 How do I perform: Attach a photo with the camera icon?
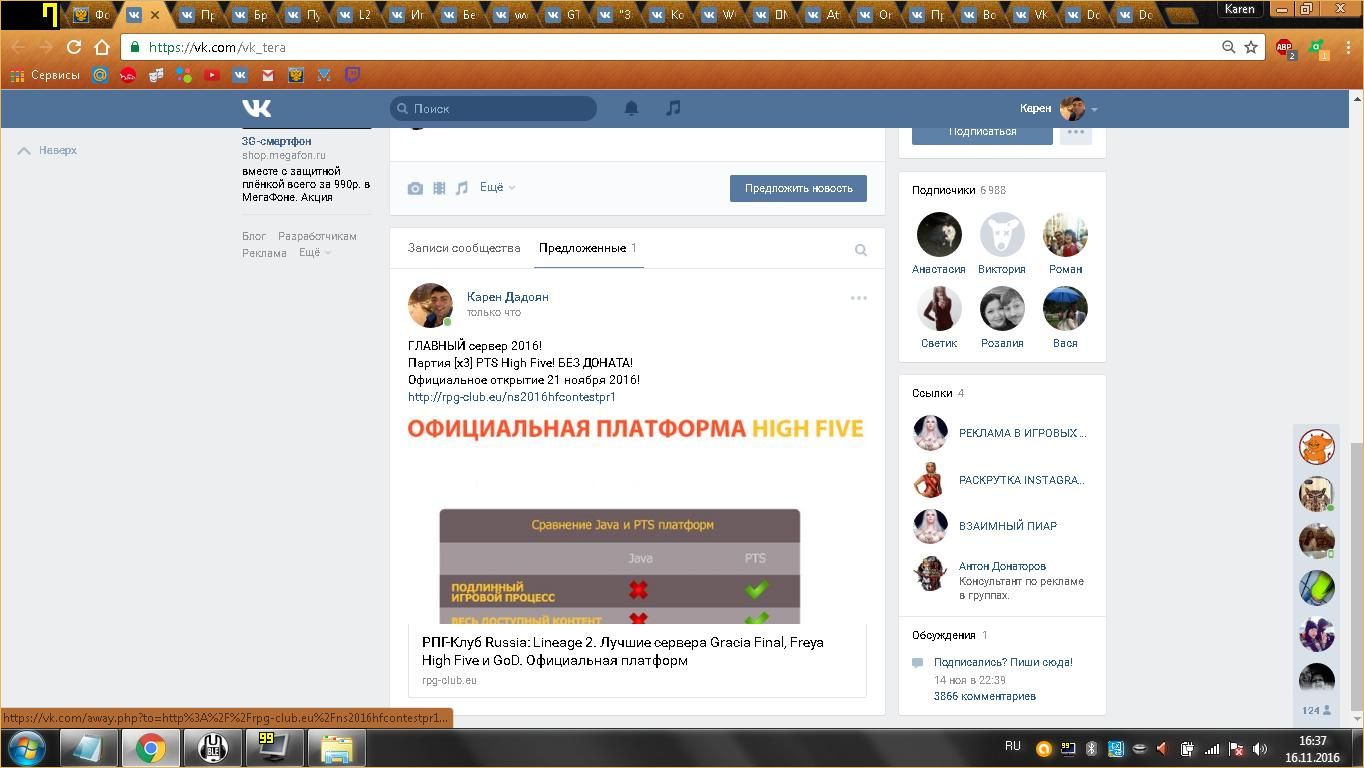tap(415, 188)
